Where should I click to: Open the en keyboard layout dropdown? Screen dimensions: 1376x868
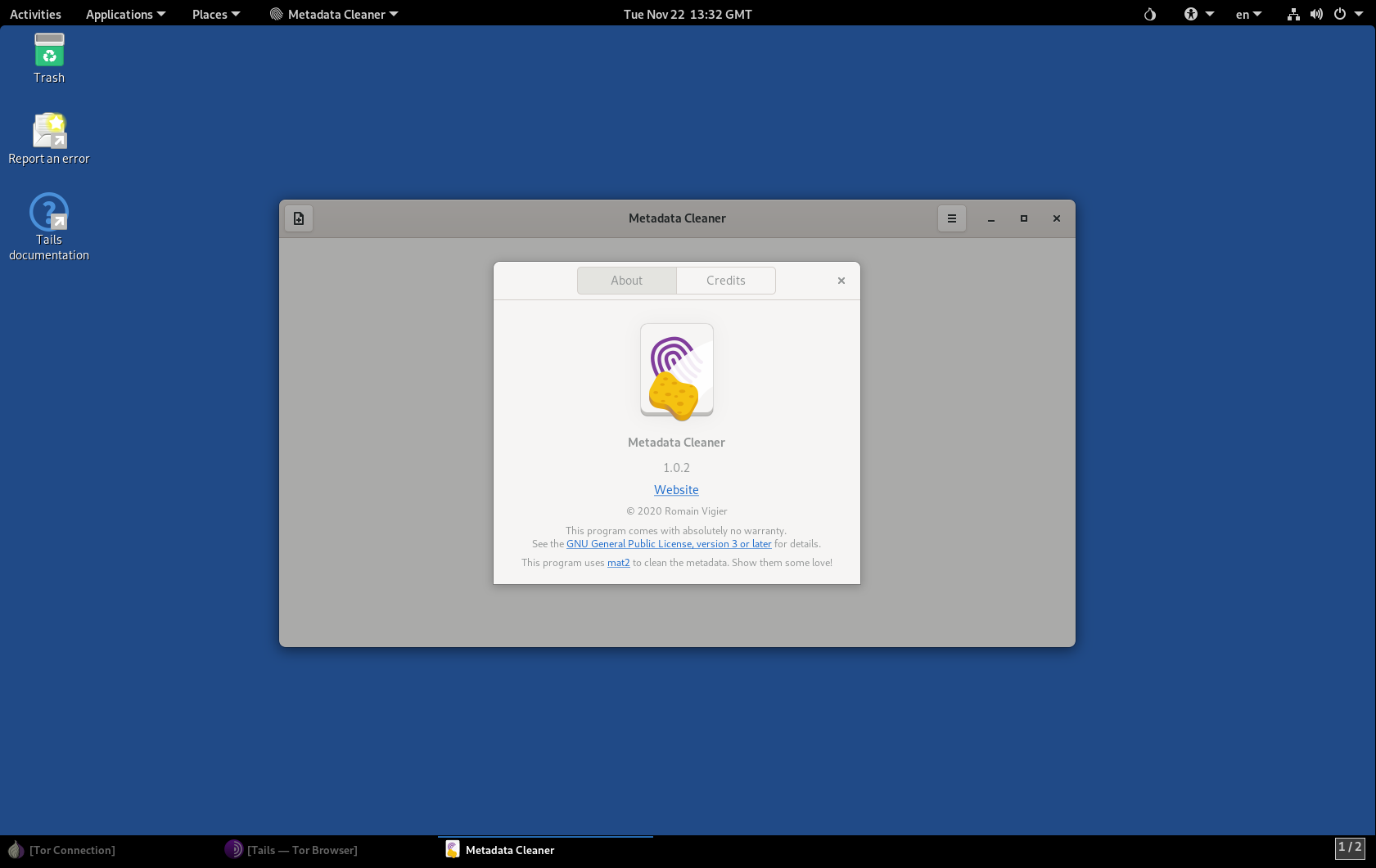[1249, 14]
